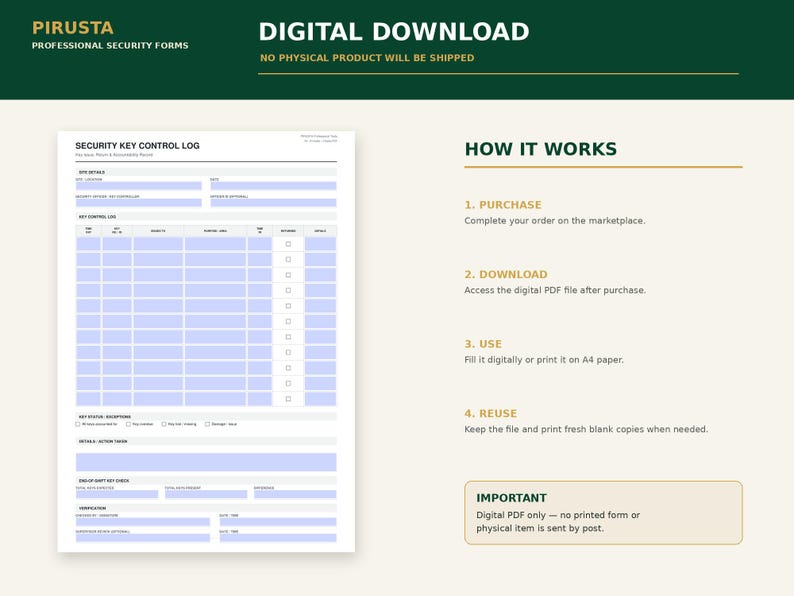The height and width of the screenshot is (596, 794).
Task: Tick the 'Key lost / missing' checkbox
Action: 164,424
